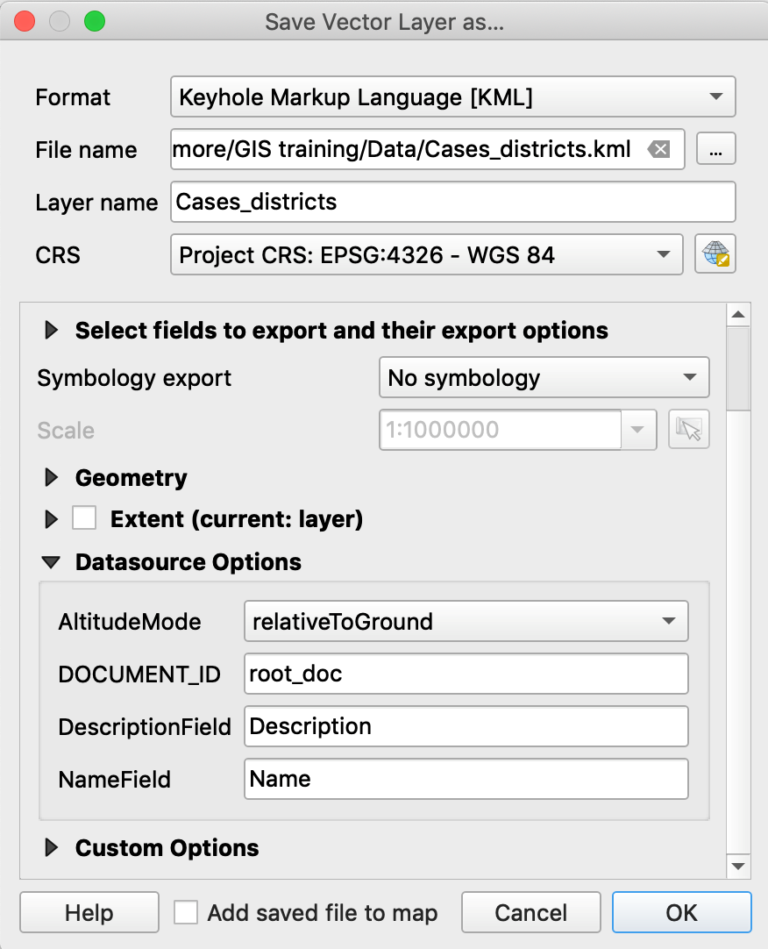Click the 'DescriptionField' label
The image size is (768, 949).
click(x=145, y=727)
